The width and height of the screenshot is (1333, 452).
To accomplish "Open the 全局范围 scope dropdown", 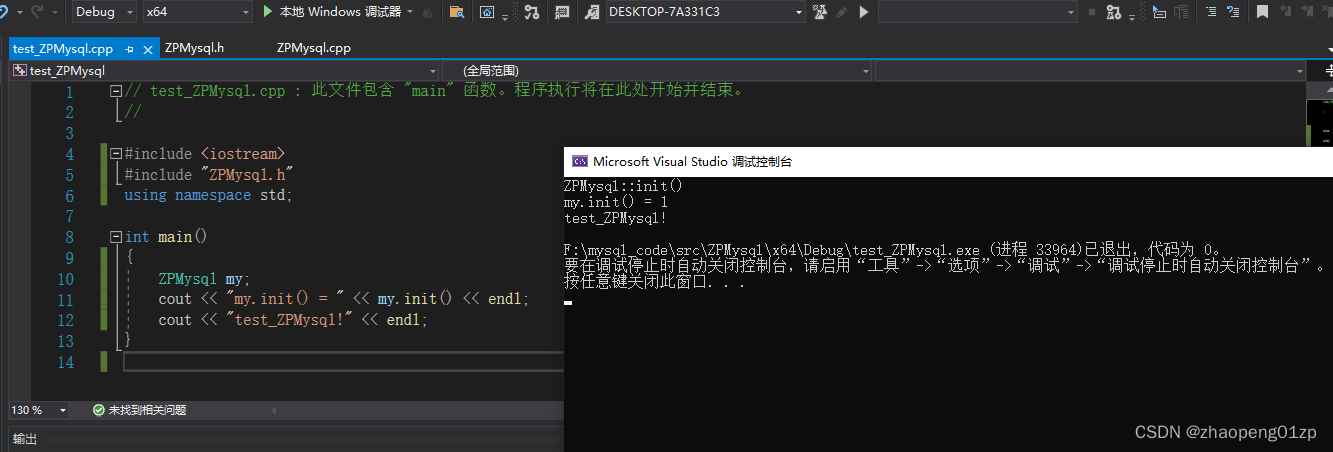I will 658,71.
